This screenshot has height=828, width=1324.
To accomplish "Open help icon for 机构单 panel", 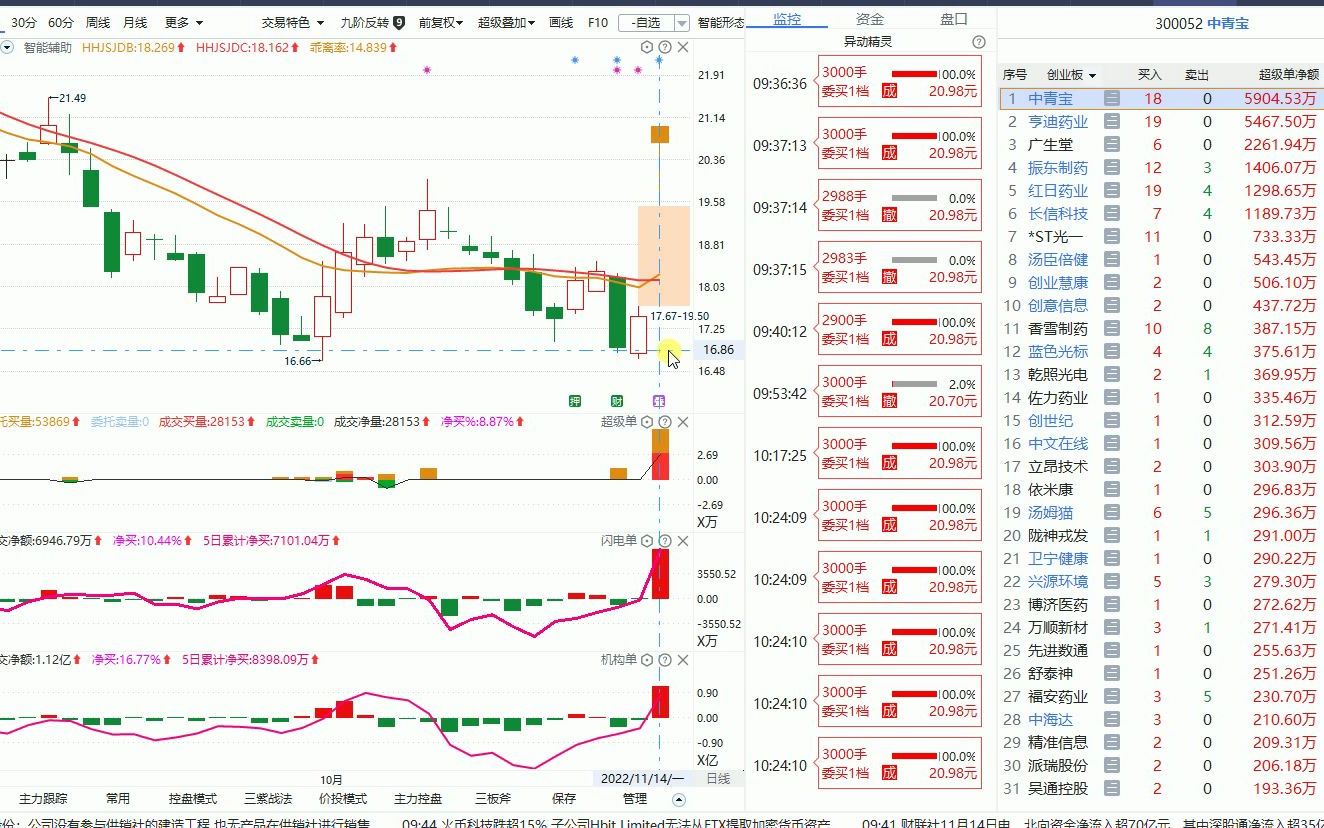I will tap(665, 660).
